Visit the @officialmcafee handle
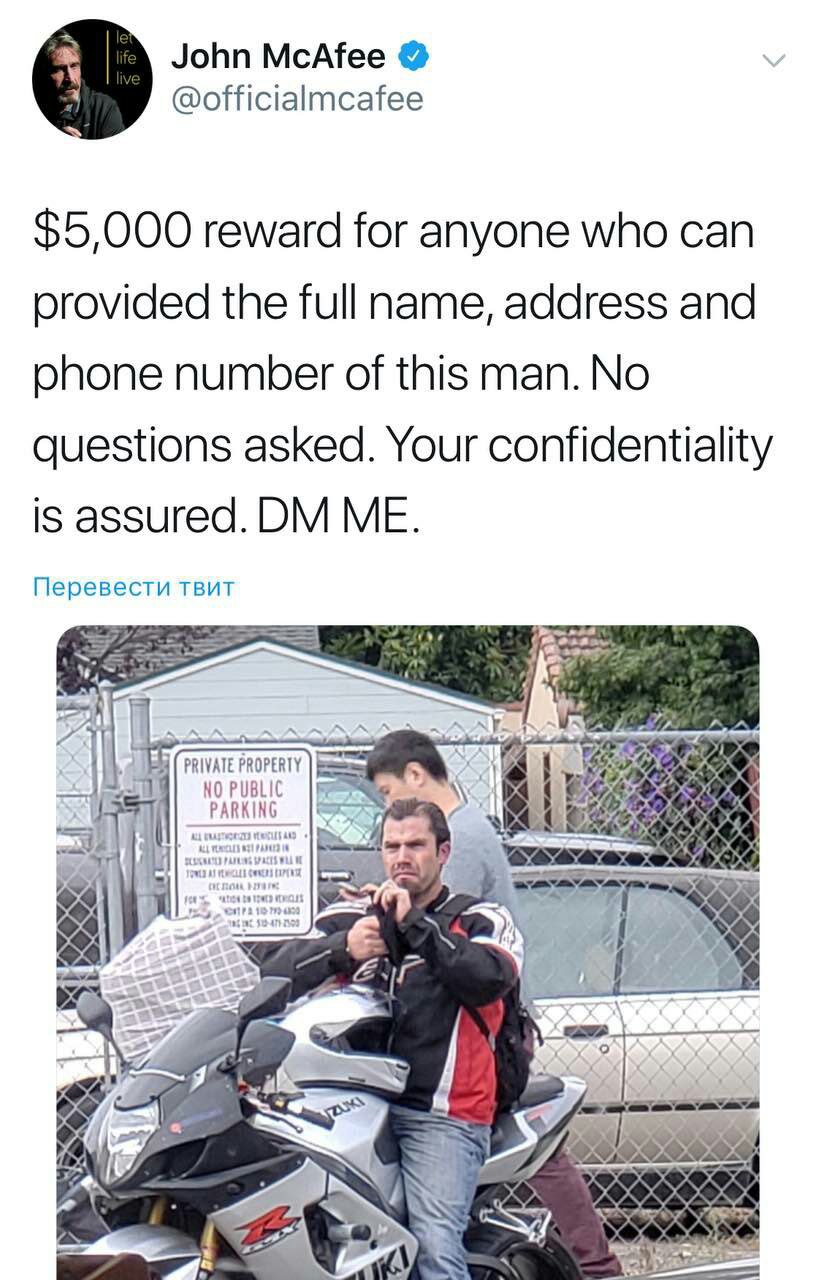 (297, 99)
